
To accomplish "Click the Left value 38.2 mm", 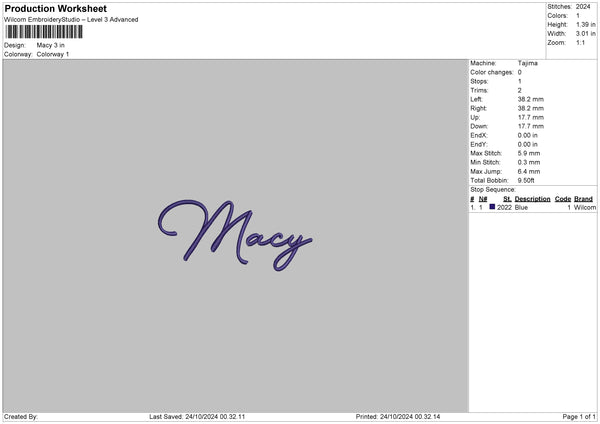I will point(531,99).
